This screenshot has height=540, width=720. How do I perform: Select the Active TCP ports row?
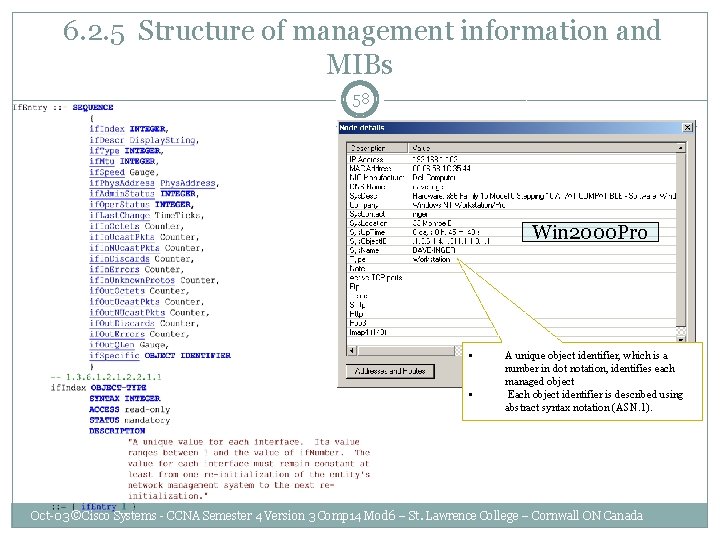click(512, 277)
